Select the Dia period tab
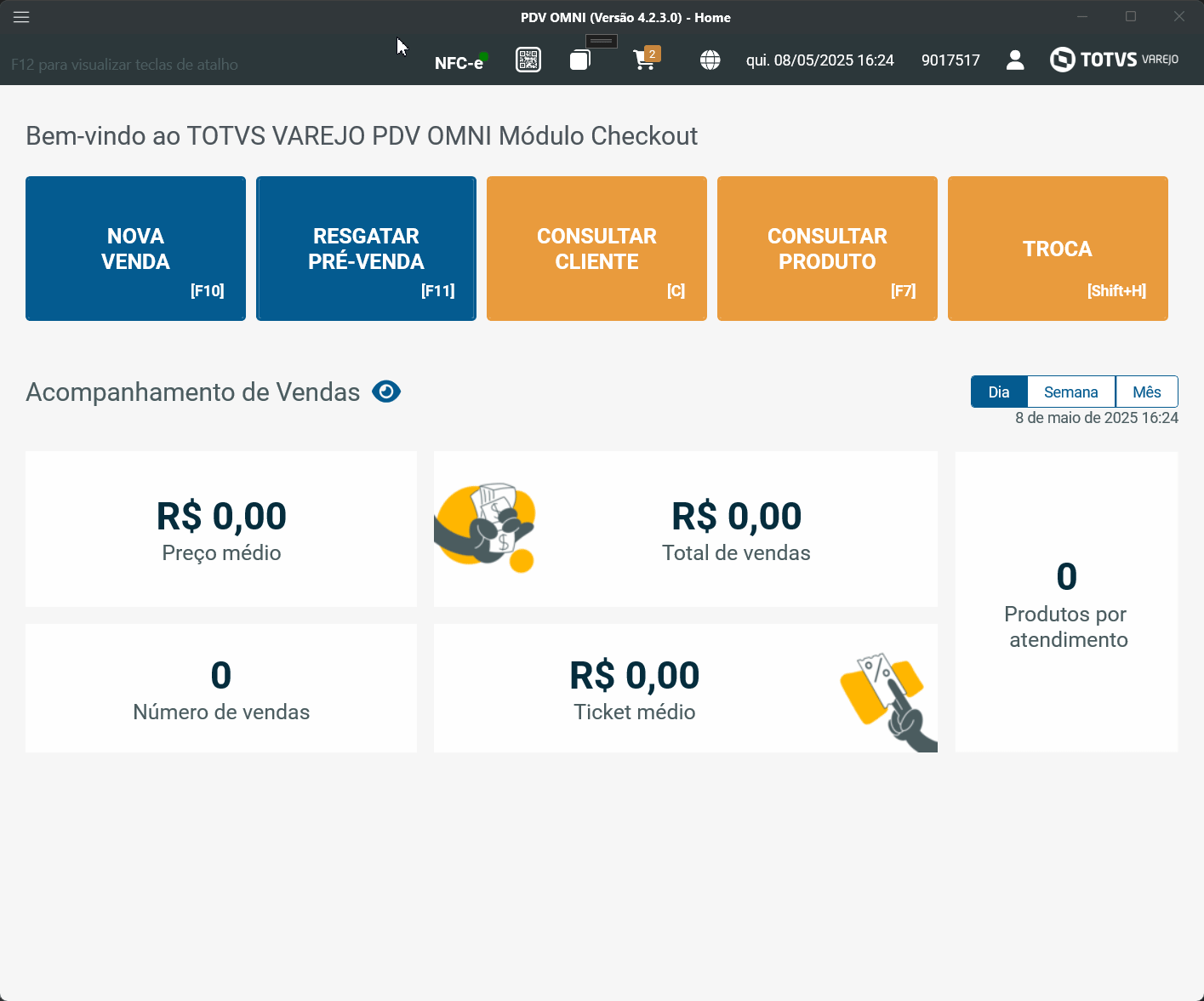 pyautogui.click(x=999, y=392)
